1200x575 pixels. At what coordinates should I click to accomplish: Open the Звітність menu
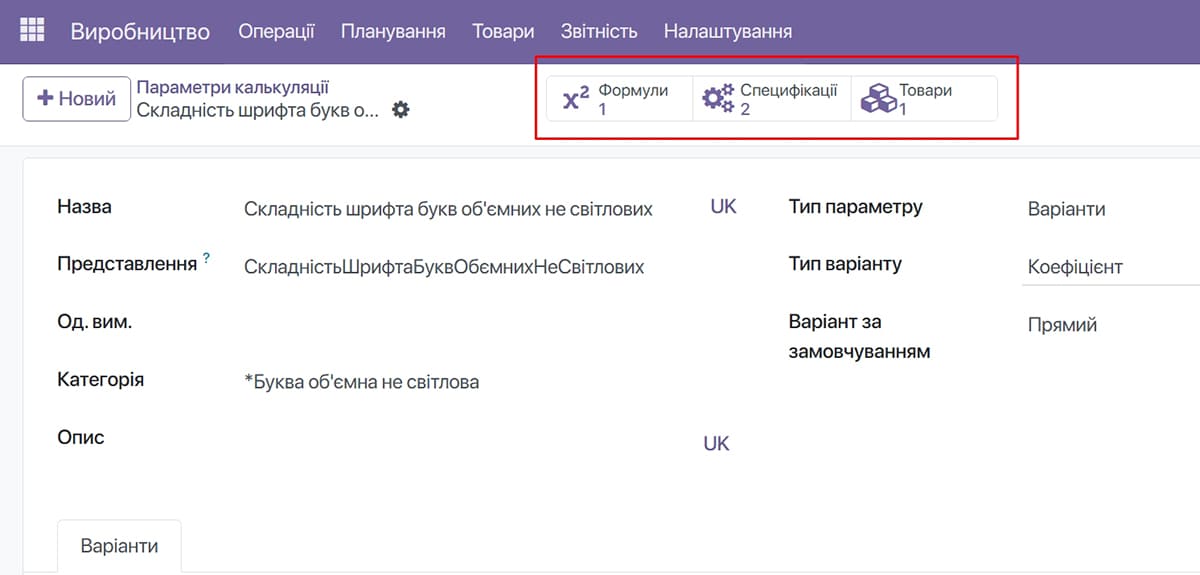click(599, 31)
